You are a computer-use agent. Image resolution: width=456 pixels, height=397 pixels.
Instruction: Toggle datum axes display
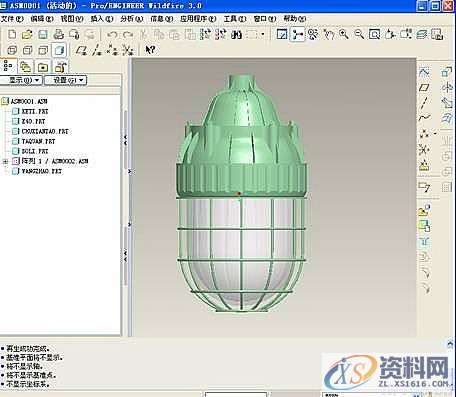coord(97,50)
